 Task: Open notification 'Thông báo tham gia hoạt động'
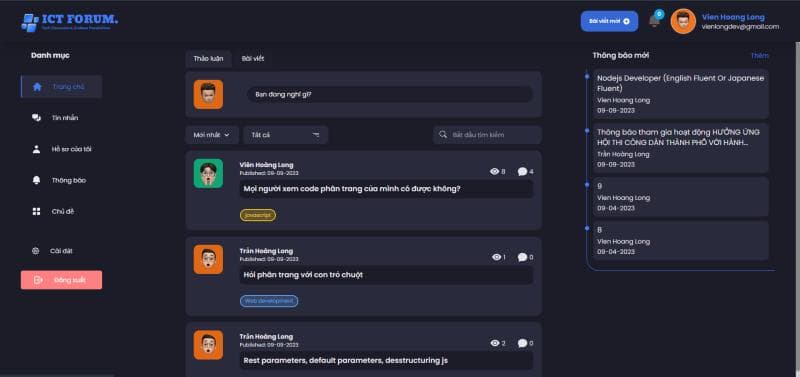click(680, 148)
